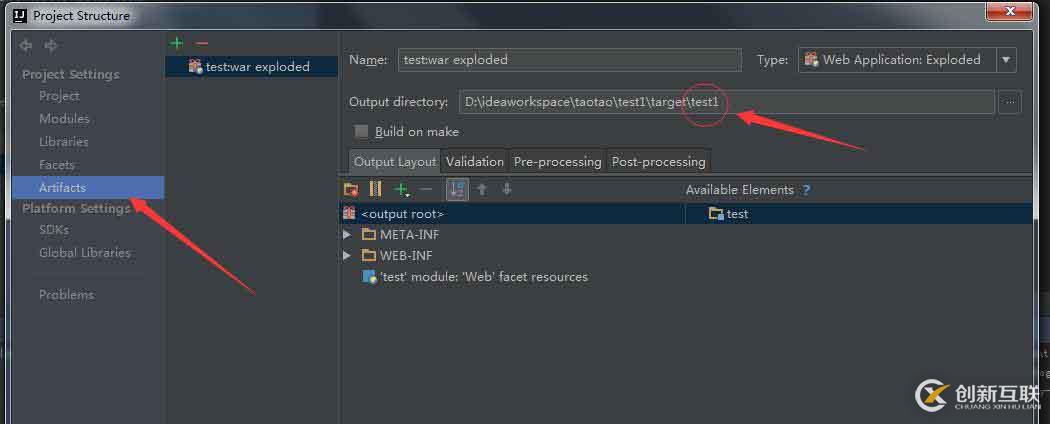
Task: Click the Available Elements help question mark
Action: (x=807, y=190)
